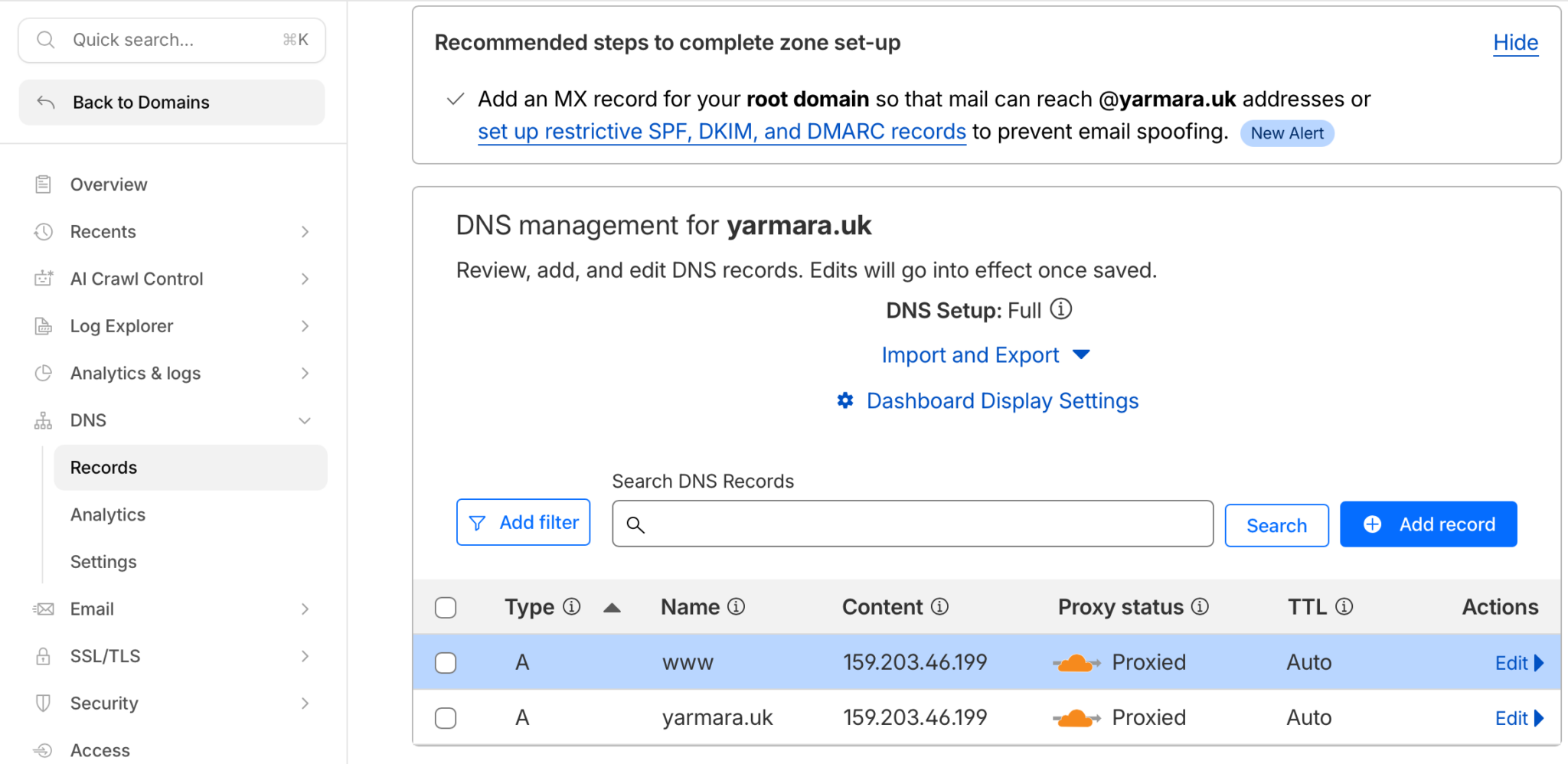Click the orange cloud icon for yarmara.uk record

click(1076, 718)
